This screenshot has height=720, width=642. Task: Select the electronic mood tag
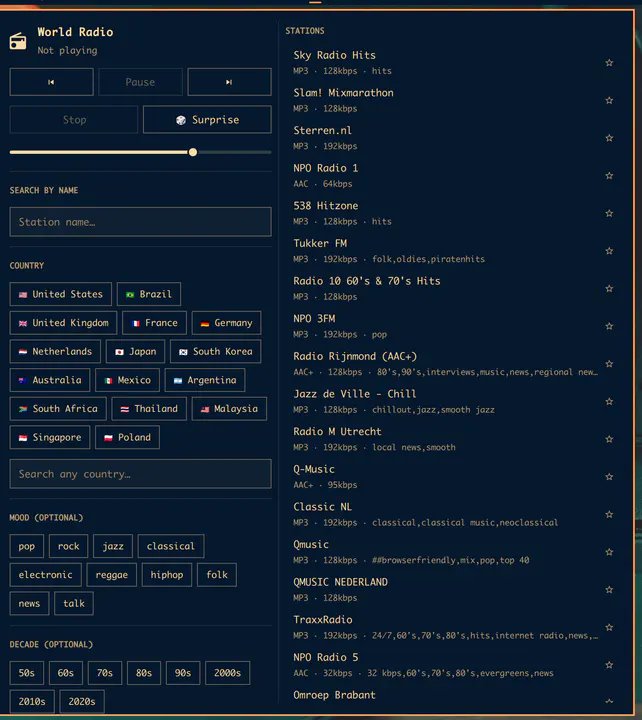click(x=45, y=575)
